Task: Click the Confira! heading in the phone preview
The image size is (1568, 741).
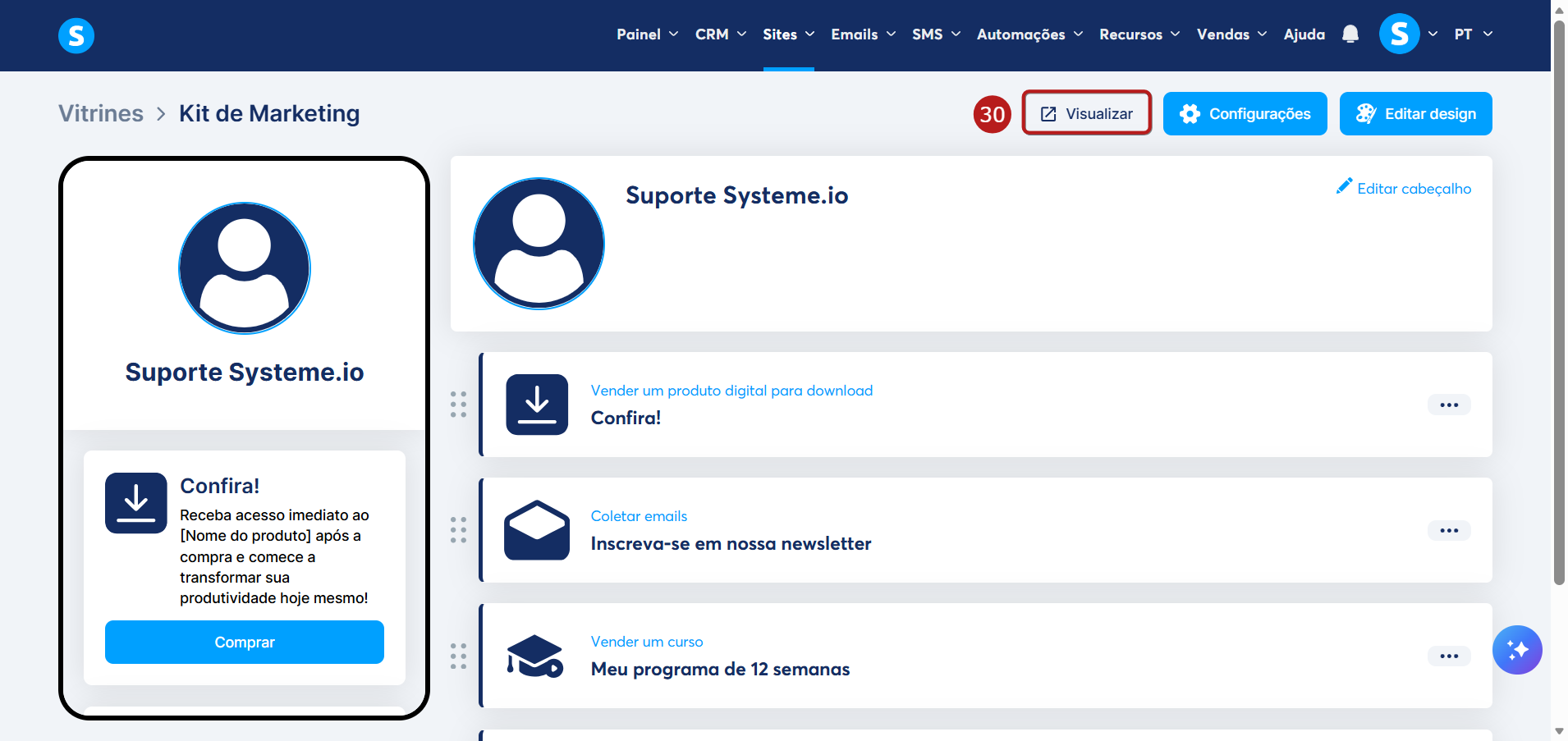Action: click(220, 486)
